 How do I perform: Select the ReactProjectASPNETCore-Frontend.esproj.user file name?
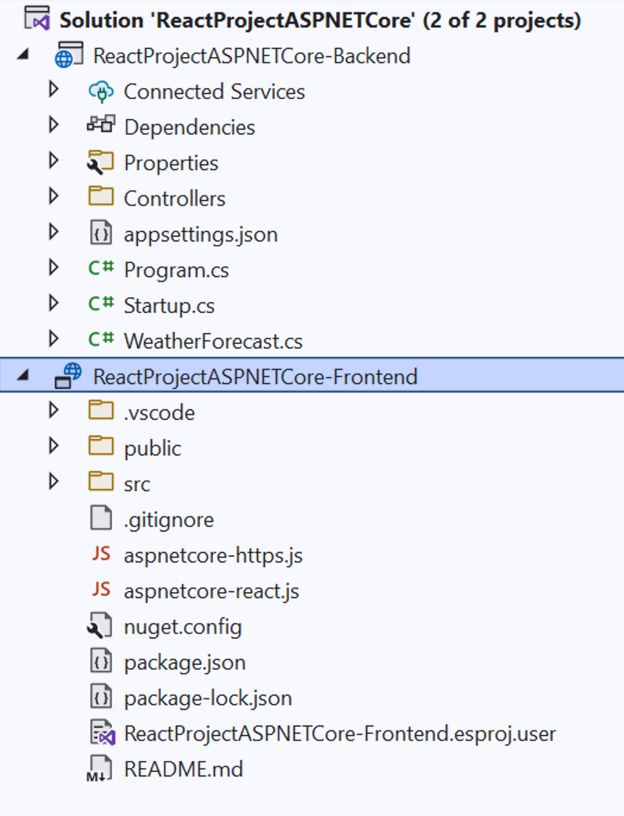[340, 734]
